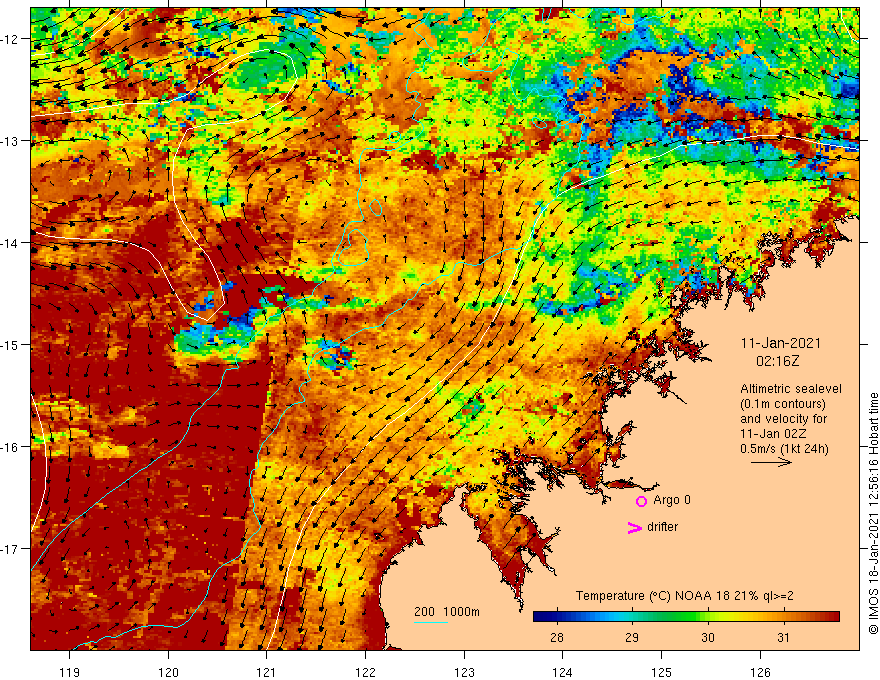
Task: Select the '02:16Z' time text
Action: coord(777,361)
